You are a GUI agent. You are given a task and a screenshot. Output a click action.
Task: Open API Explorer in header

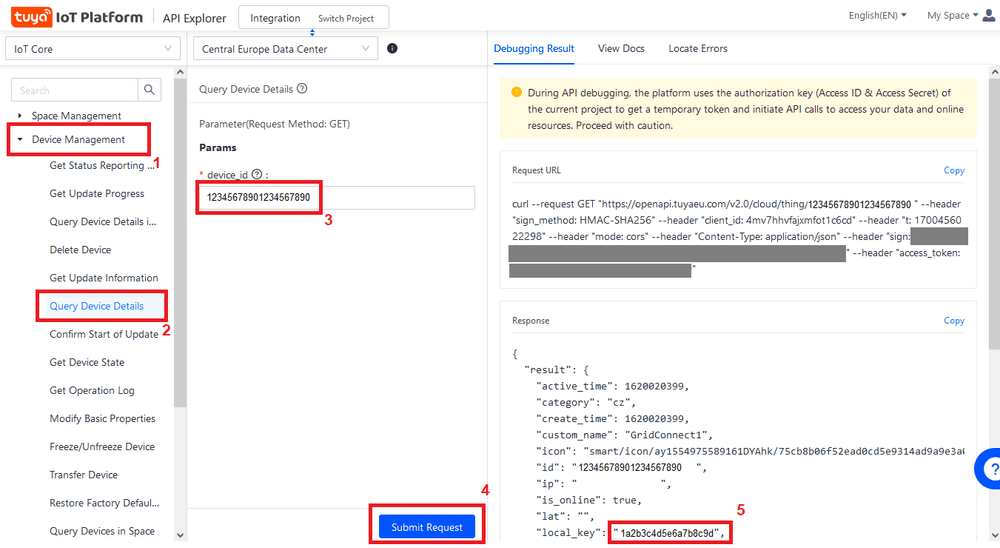click(194, 18)
